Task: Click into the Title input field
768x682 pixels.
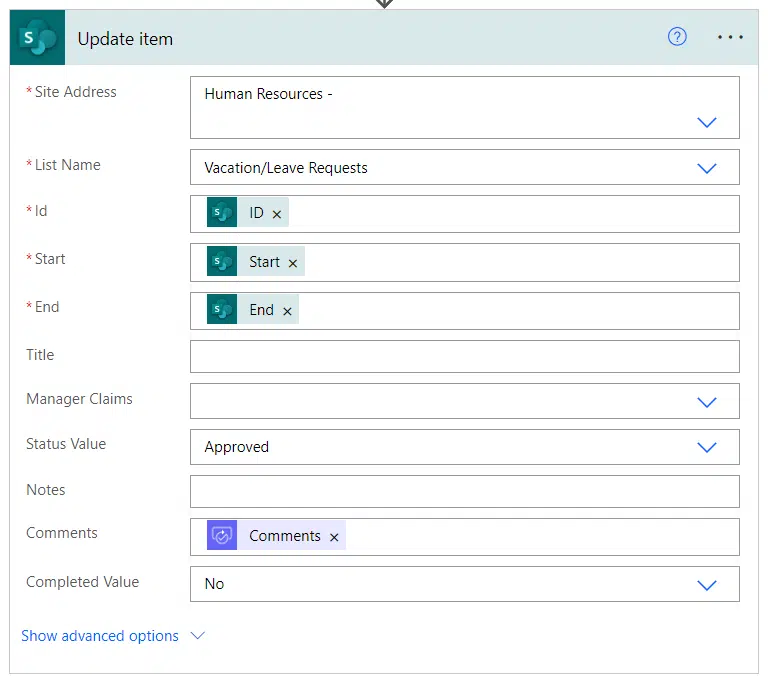Action: (x=464, y=356)
